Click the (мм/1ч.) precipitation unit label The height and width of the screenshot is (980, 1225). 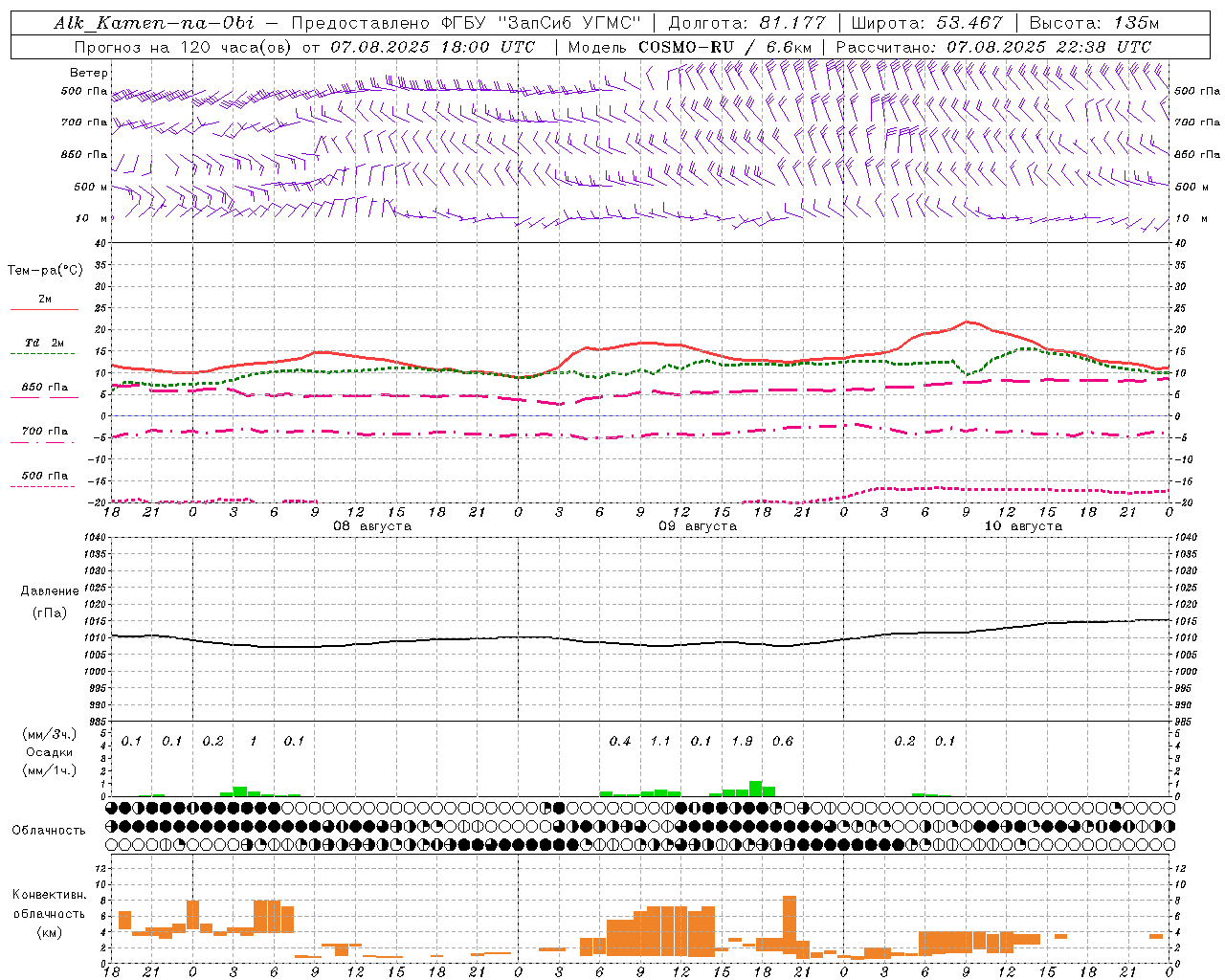[50, 770]
